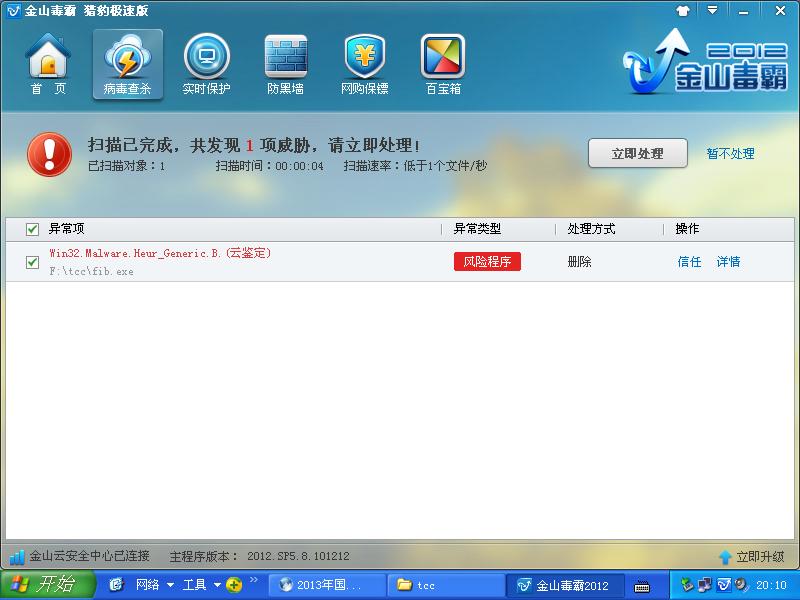This screenshot has width=800, height=600.
Task: Select the 病毒查杀 virus scan tab
Action: [128, 64]
